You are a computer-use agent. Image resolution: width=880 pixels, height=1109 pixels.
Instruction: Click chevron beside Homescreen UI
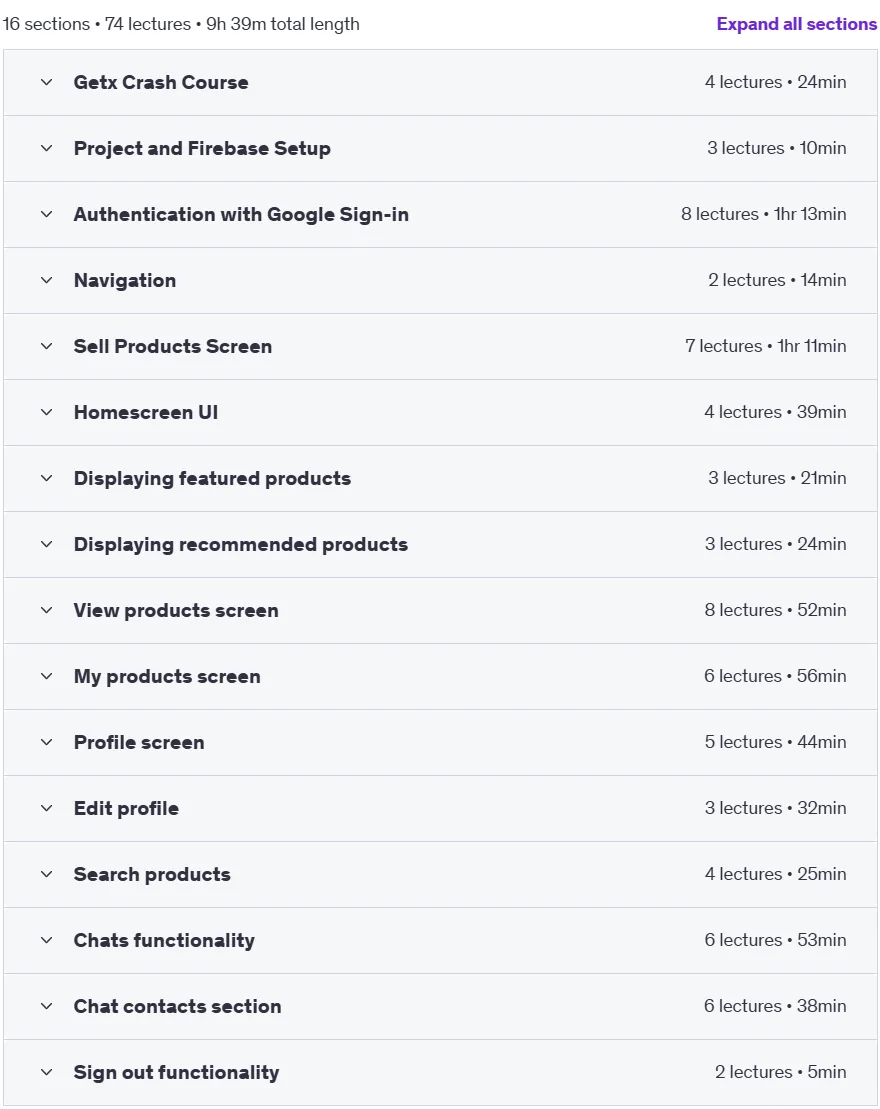point(47,412)
